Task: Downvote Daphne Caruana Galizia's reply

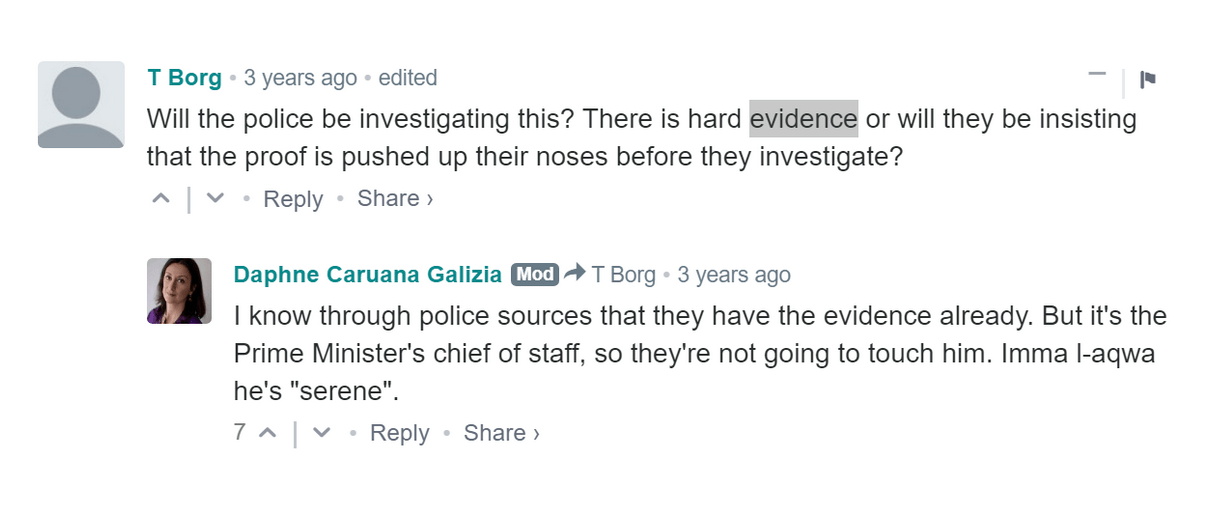Action: coord(321,433)
